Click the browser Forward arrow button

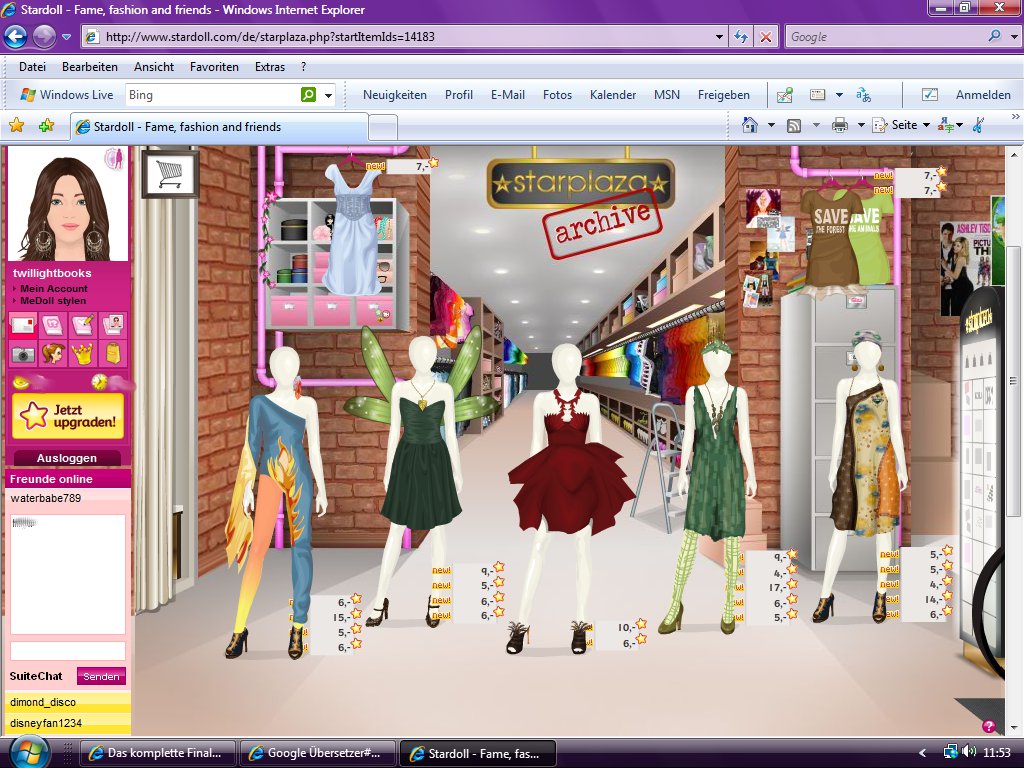pos(44,37)
